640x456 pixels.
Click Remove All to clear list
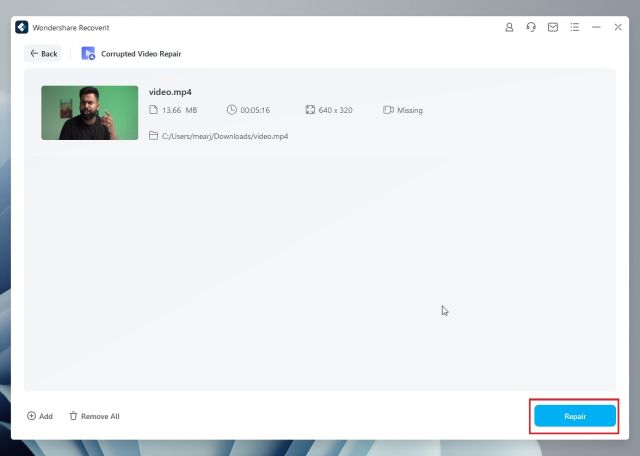click(x=94, y=416)
